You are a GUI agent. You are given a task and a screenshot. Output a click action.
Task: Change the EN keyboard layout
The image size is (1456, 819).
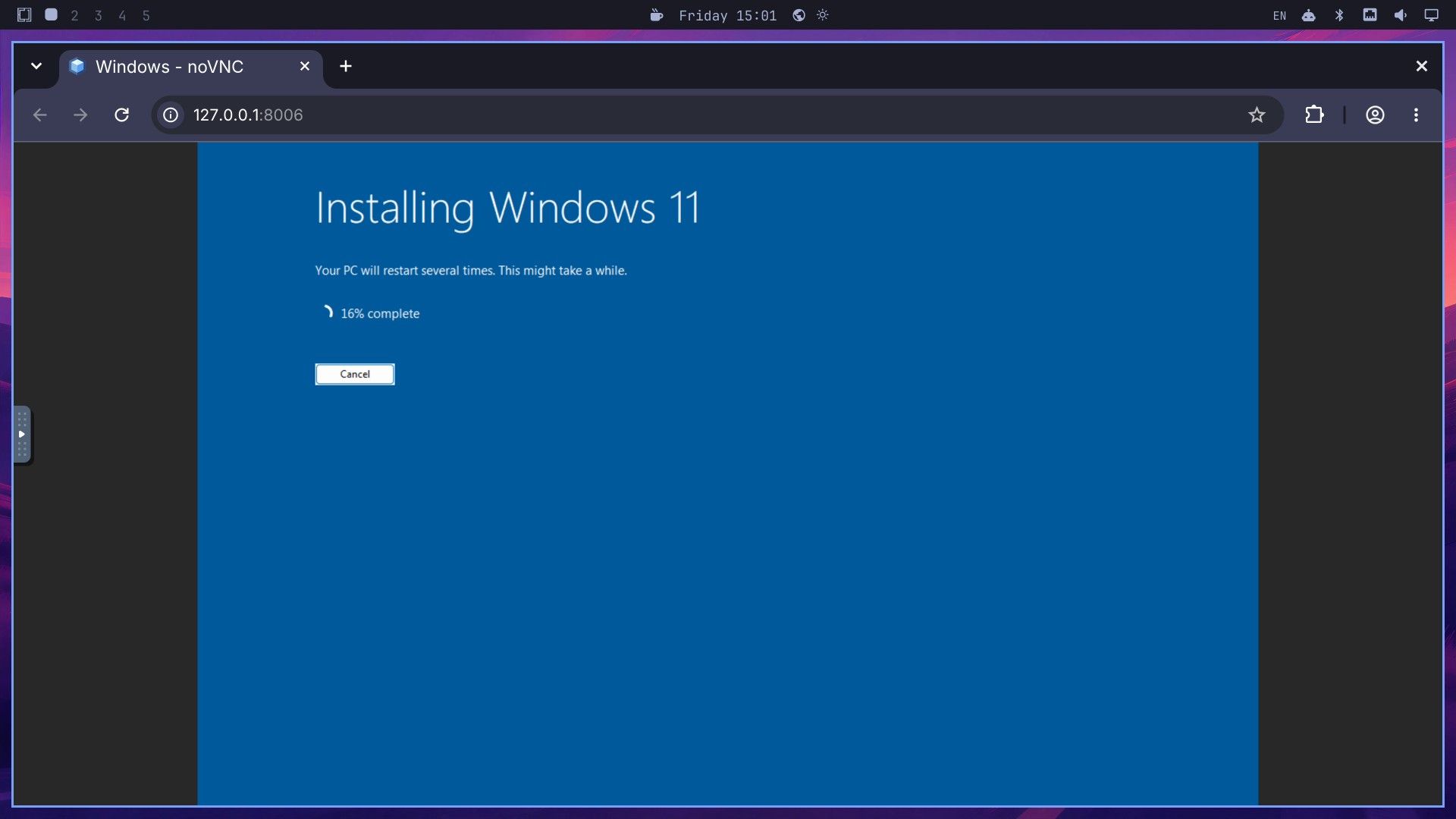(x=1279, y=15)
